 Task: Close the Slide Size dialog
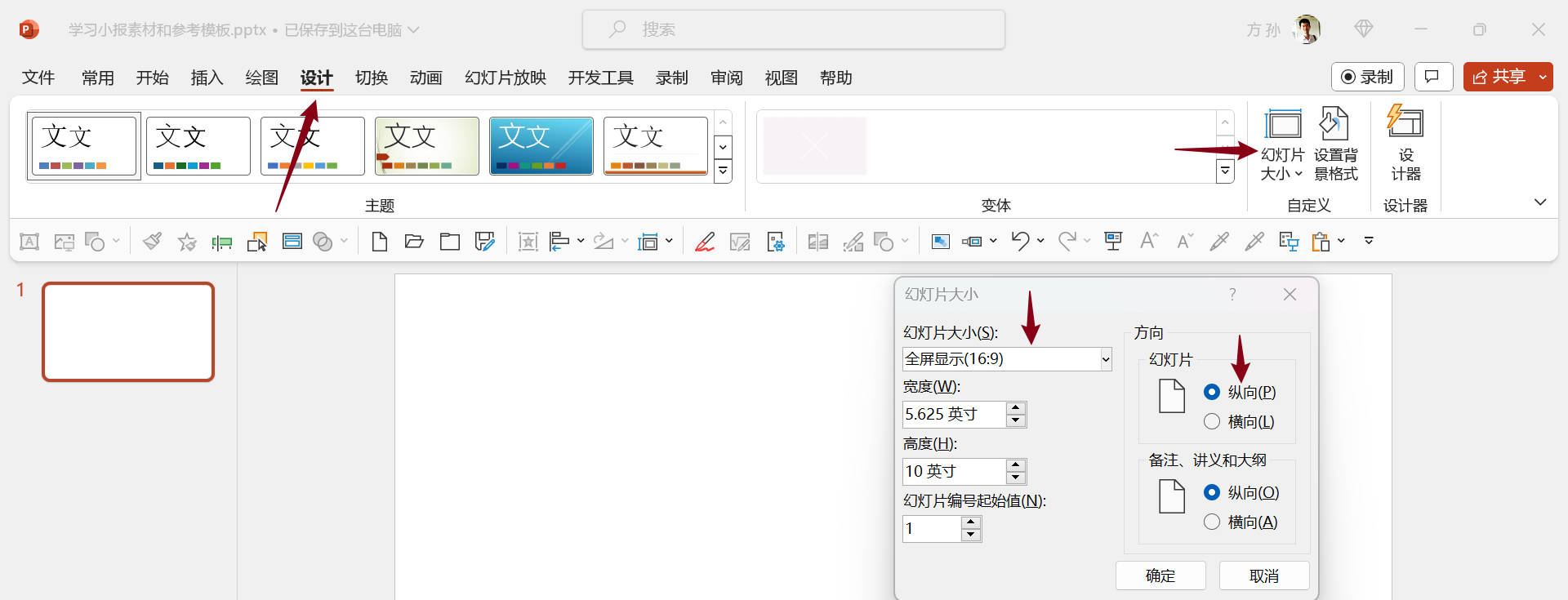[1290, 294]
